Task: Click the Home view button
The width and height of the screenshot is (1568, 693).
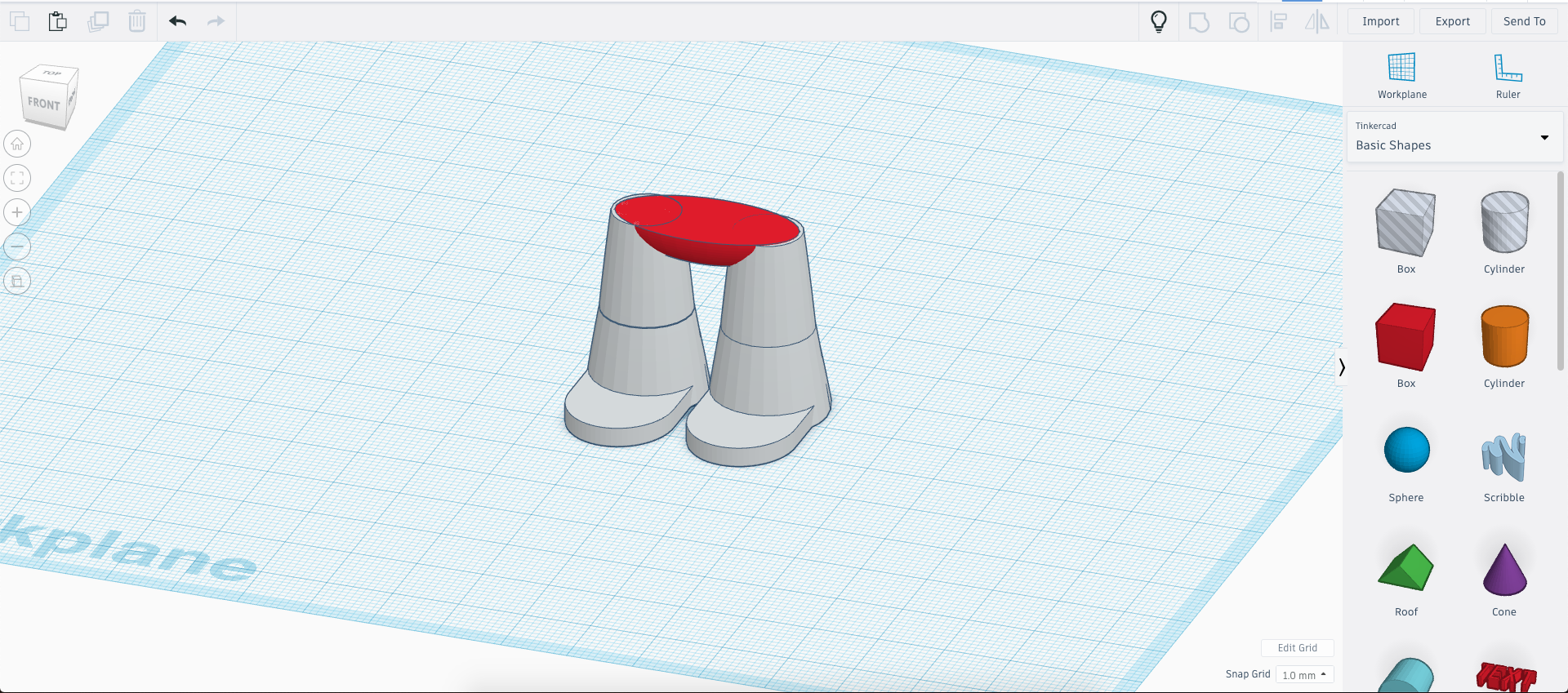Action: (x=17, y=144)
